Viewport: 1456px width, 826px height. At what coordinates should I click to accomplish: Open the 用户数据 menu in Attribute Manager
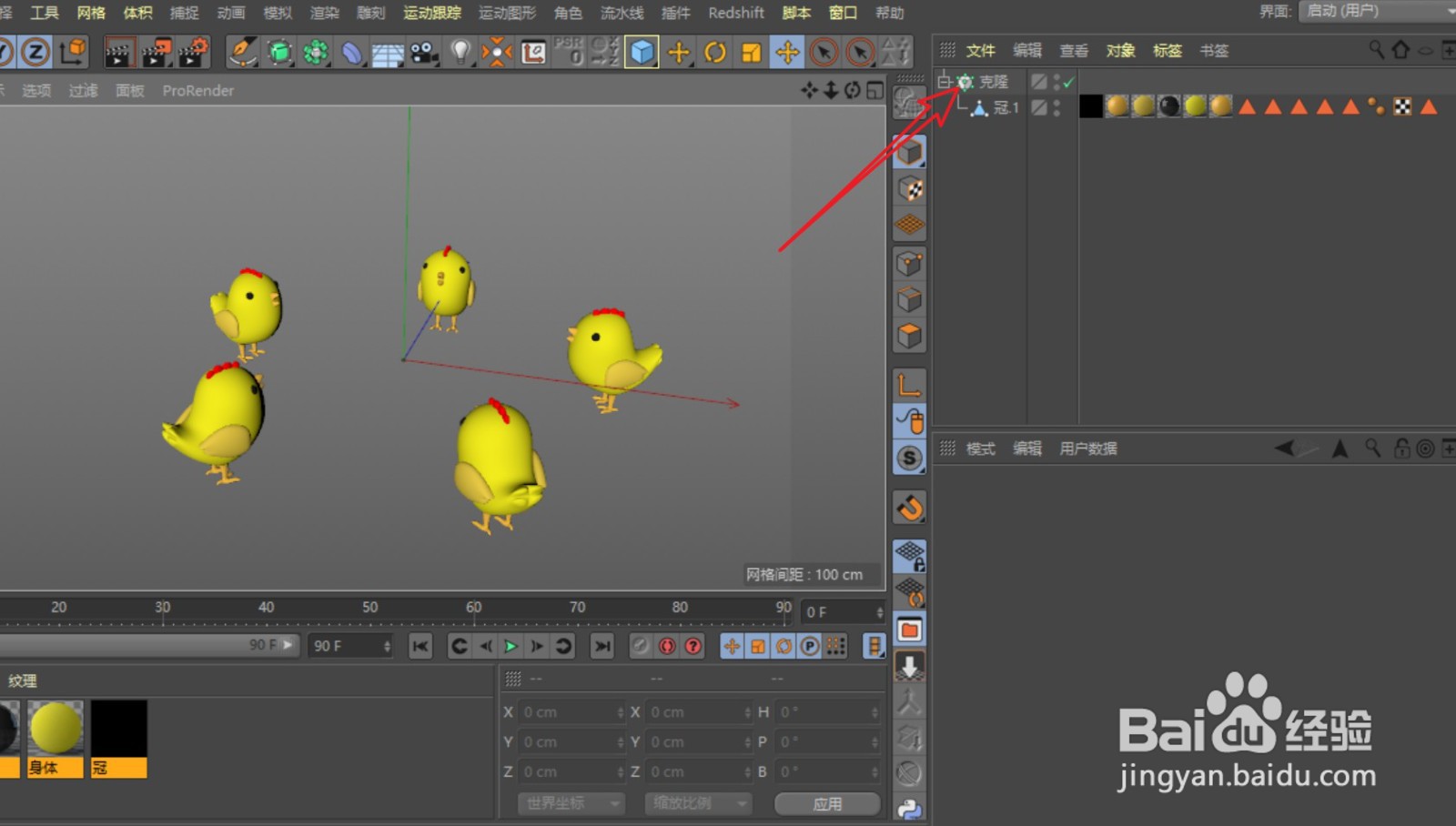click(x=1088, y=448)
